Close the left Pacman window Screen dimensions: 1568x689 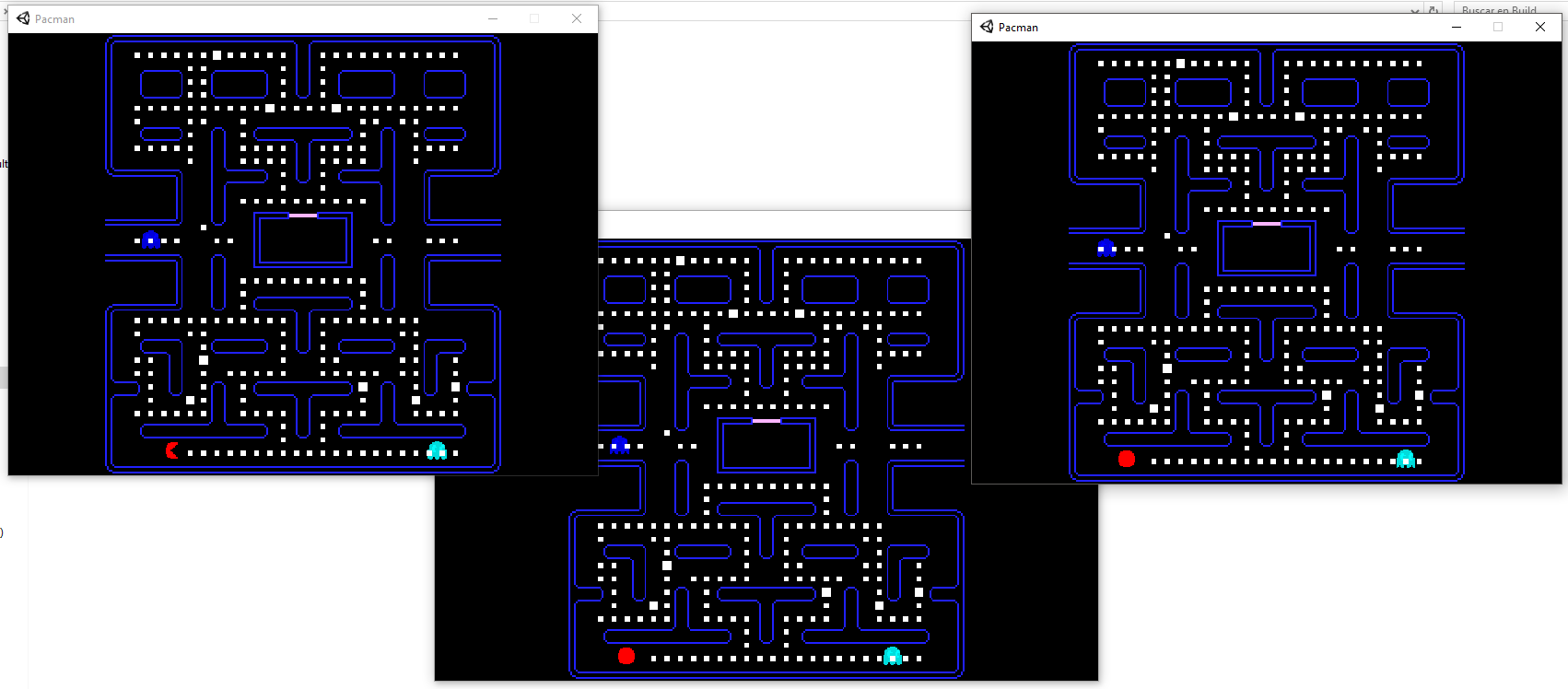[577, 18]
